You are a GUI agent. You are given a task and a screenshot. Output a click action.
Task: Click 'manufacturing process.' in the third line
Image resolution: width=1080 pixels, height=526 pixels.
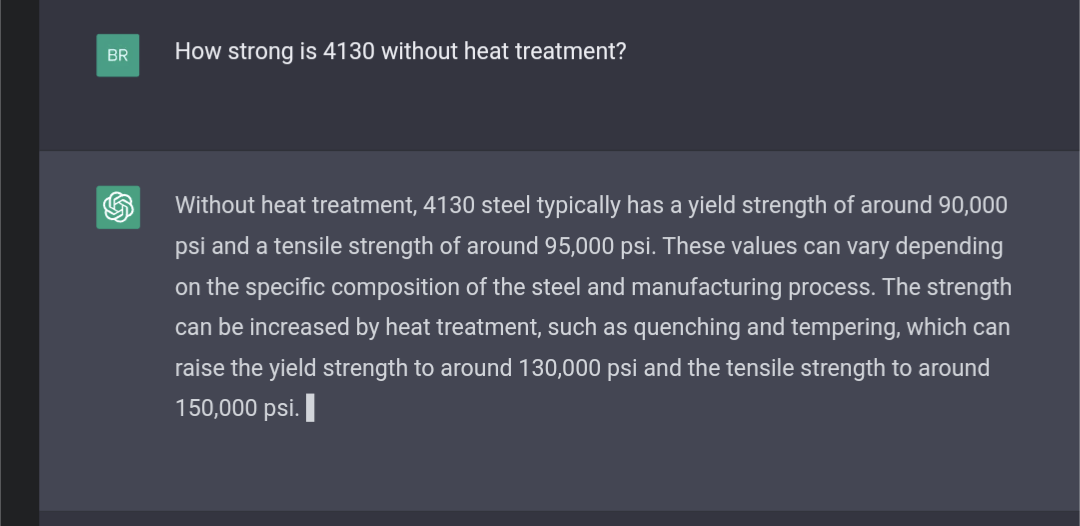[754, 286]
